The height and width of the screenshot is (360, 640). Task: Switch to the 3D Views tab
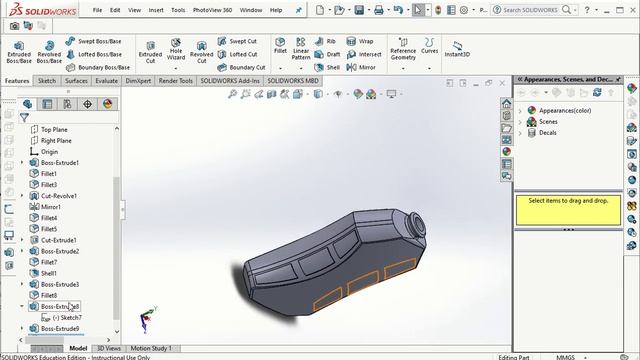[x=109, y=349]
